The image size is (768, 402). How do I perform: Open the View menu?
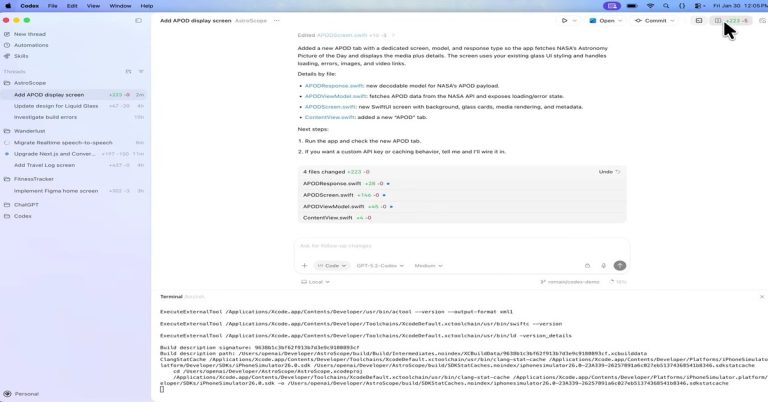(93, 6)
